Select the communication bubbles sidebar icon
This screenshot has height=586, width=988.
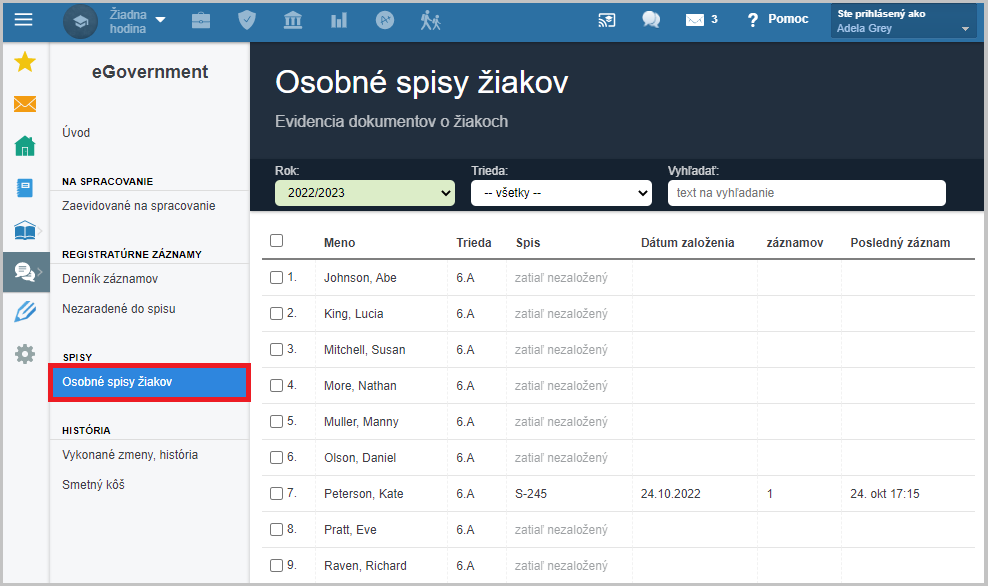tap(26, 272)
